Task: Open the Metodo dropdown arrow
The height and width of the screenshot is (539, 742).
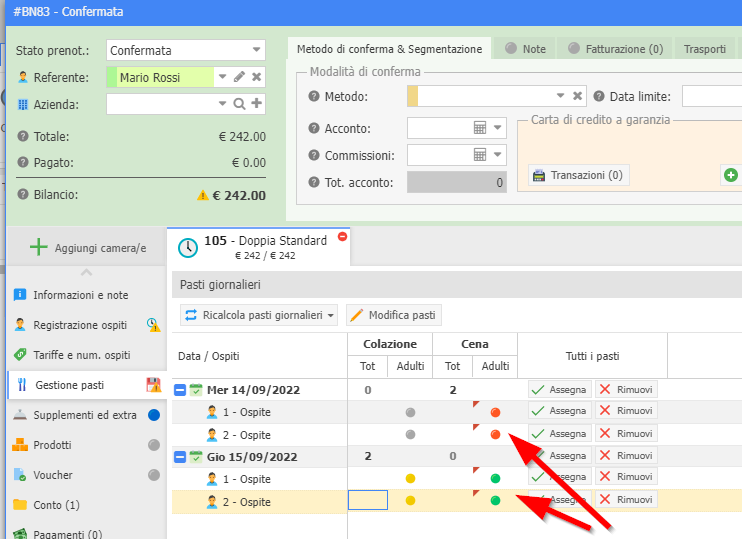Action: tap(560, 96)
